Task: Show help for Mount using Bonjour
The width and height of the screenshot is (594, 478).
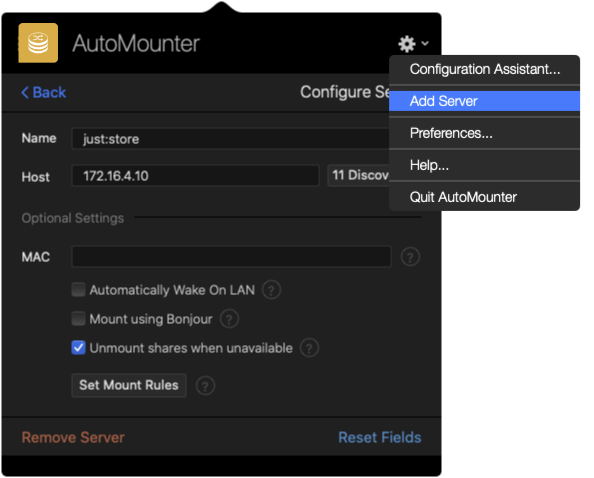Action: click(230, 319)
